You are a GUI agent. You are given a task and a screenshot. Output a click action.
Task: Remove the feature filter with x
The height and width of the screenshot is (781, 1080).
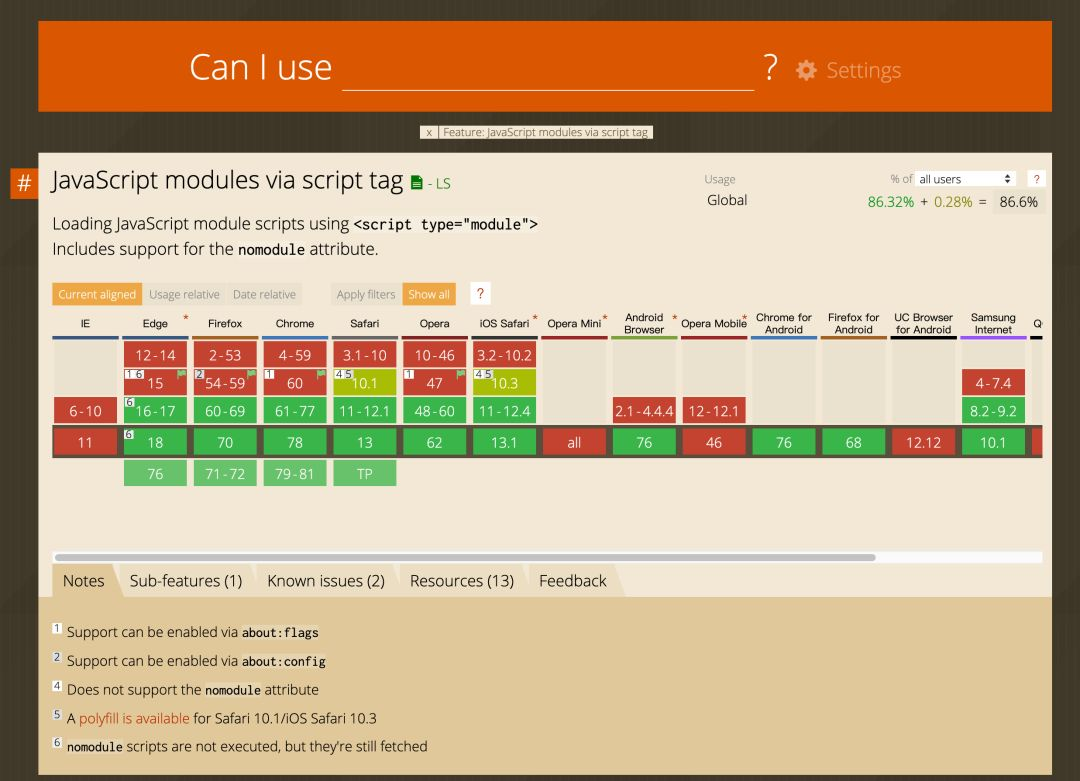[428, 132]
